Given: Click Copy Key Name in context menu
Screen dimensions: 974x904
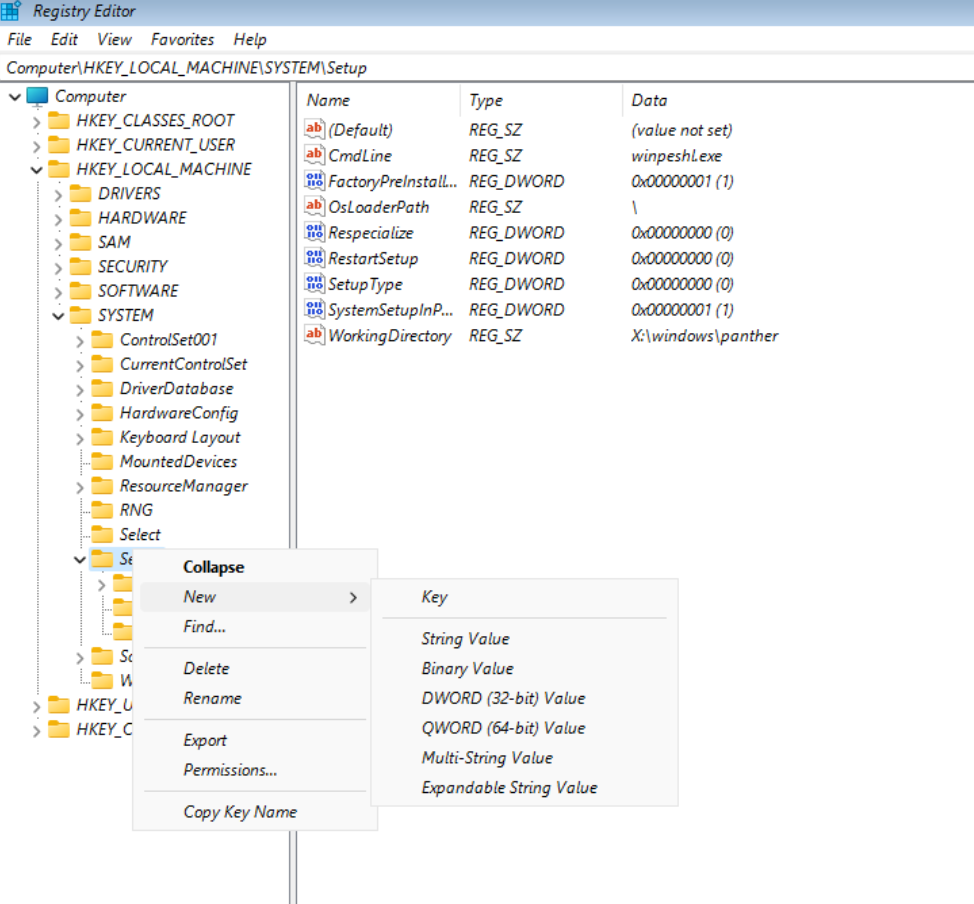Looking at the screenshot, I should 240,812.
